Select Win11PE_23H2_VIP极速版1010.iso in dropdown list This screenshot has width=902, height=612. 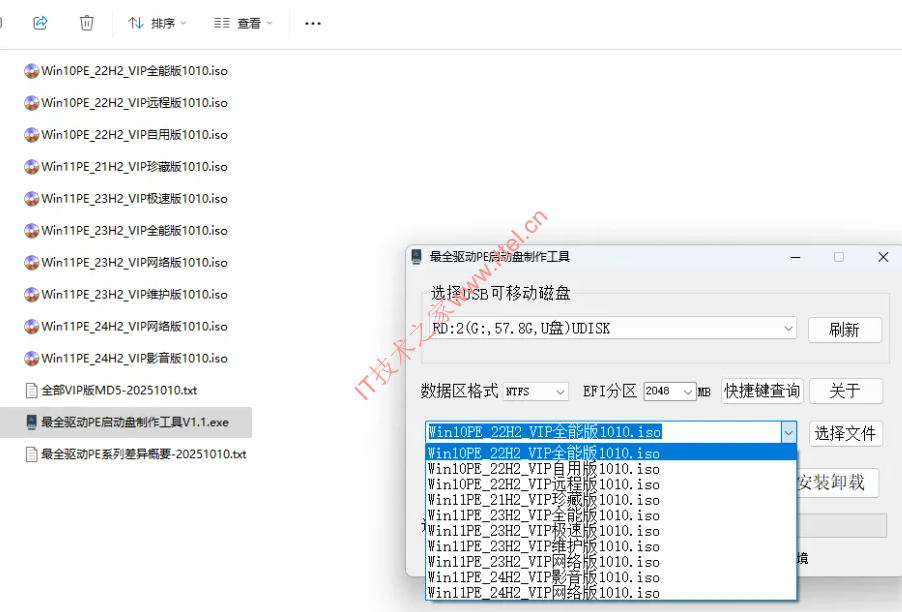(543, 530)
